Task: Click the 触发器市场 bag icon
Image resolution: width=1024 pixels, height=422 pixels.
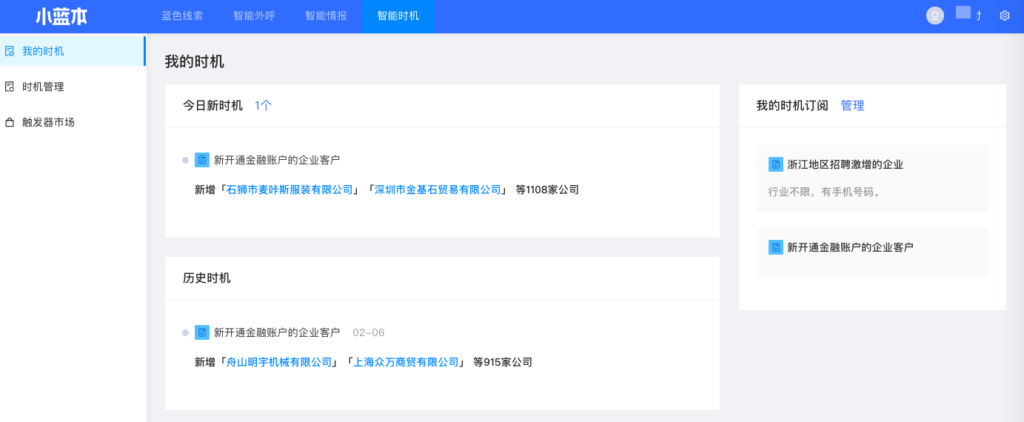Action: click(10, 123)
